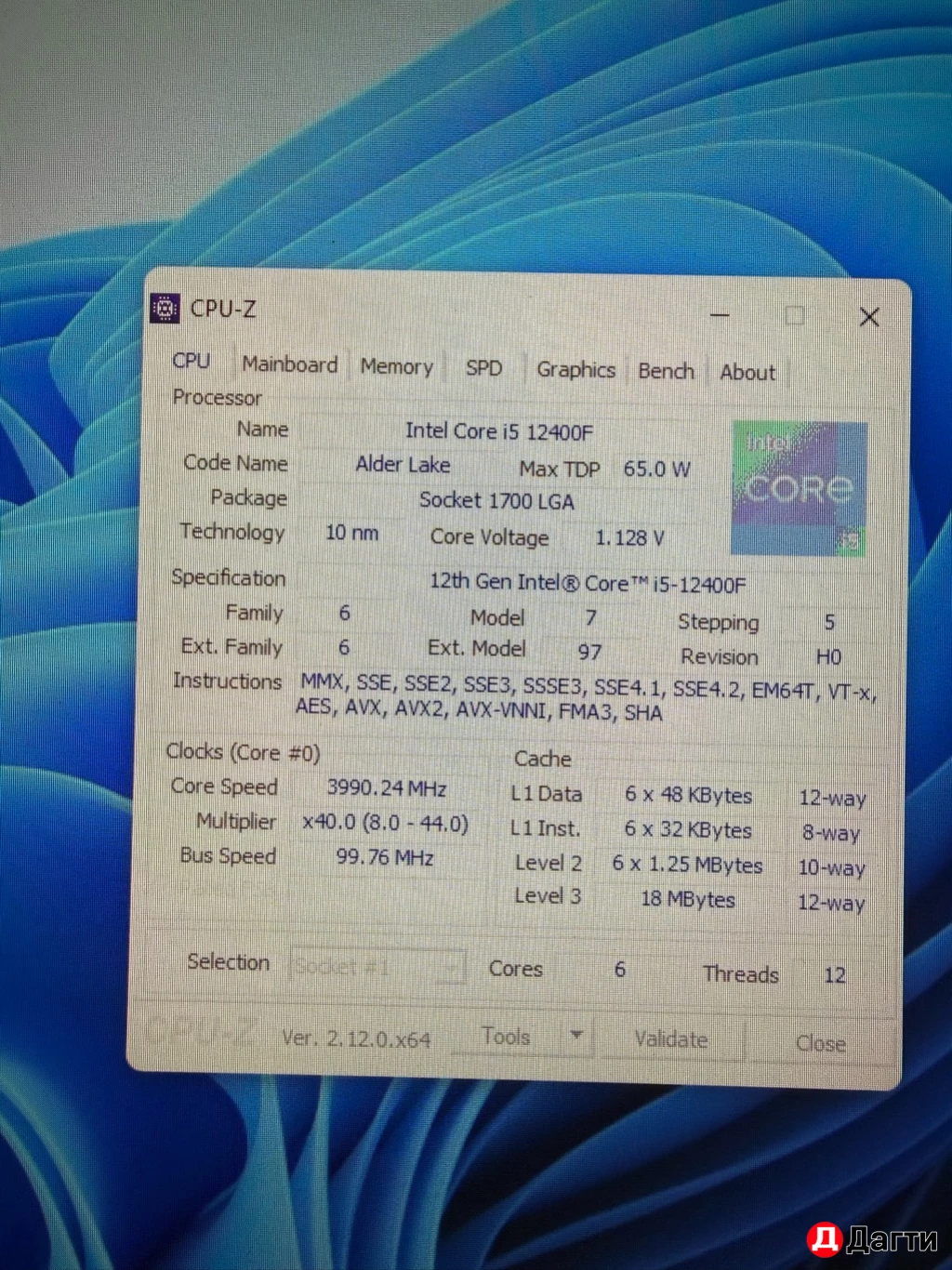Click the processor Name field
The height and width of the screenshot is (1270, 952).
pyautogui.click(x=498, y=431)
